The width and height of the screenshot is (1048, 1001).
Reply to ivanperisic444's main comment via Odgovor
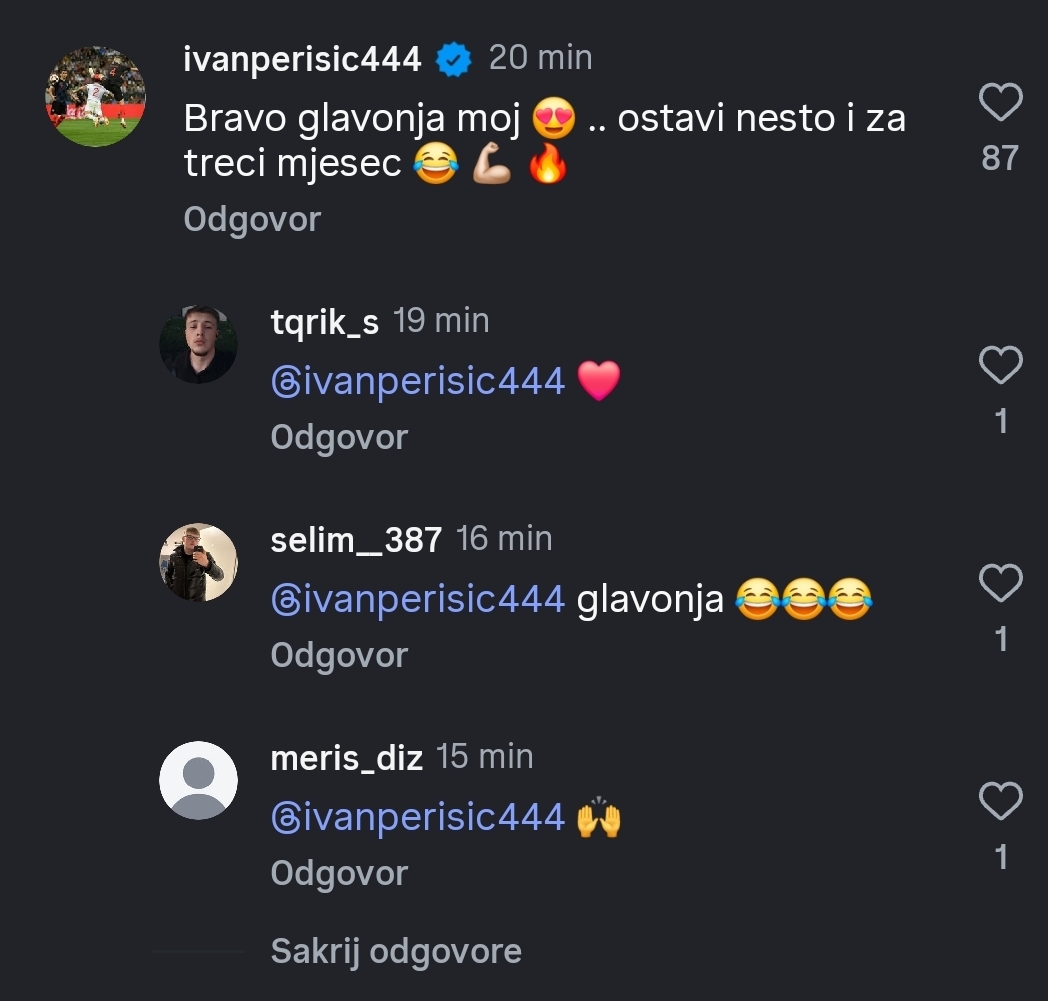(252, 219)
